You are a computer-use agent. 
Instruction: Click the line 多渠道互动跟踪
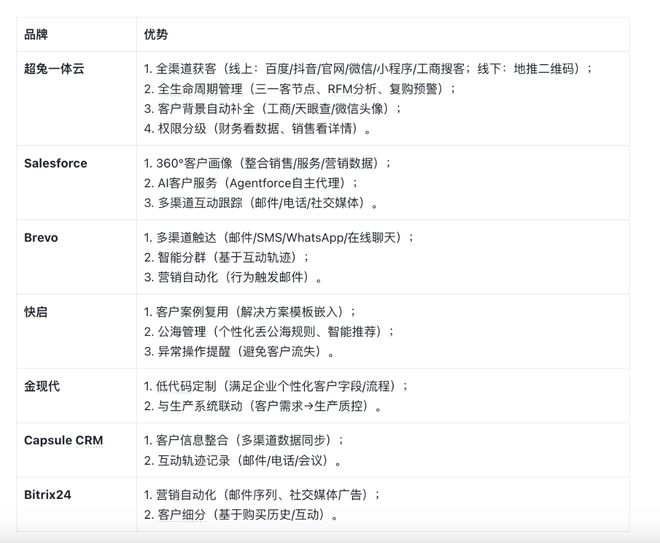(261, 203)
